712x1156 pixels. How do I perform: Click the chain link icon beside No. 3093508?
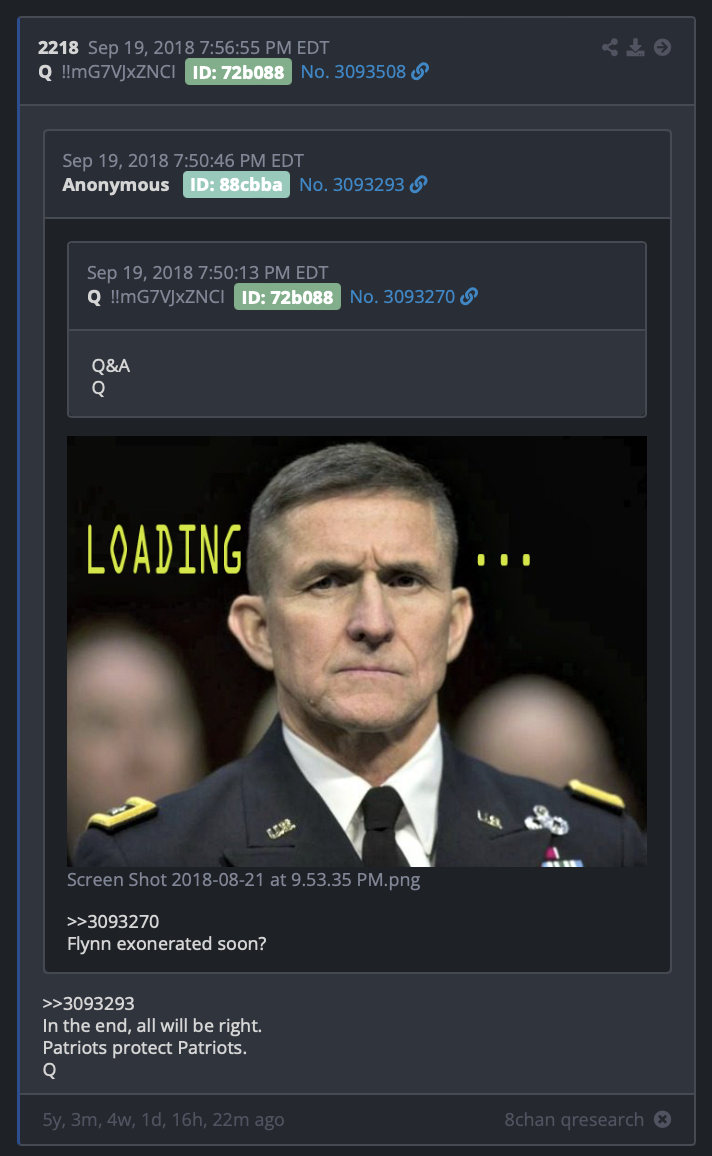point(420,72)
